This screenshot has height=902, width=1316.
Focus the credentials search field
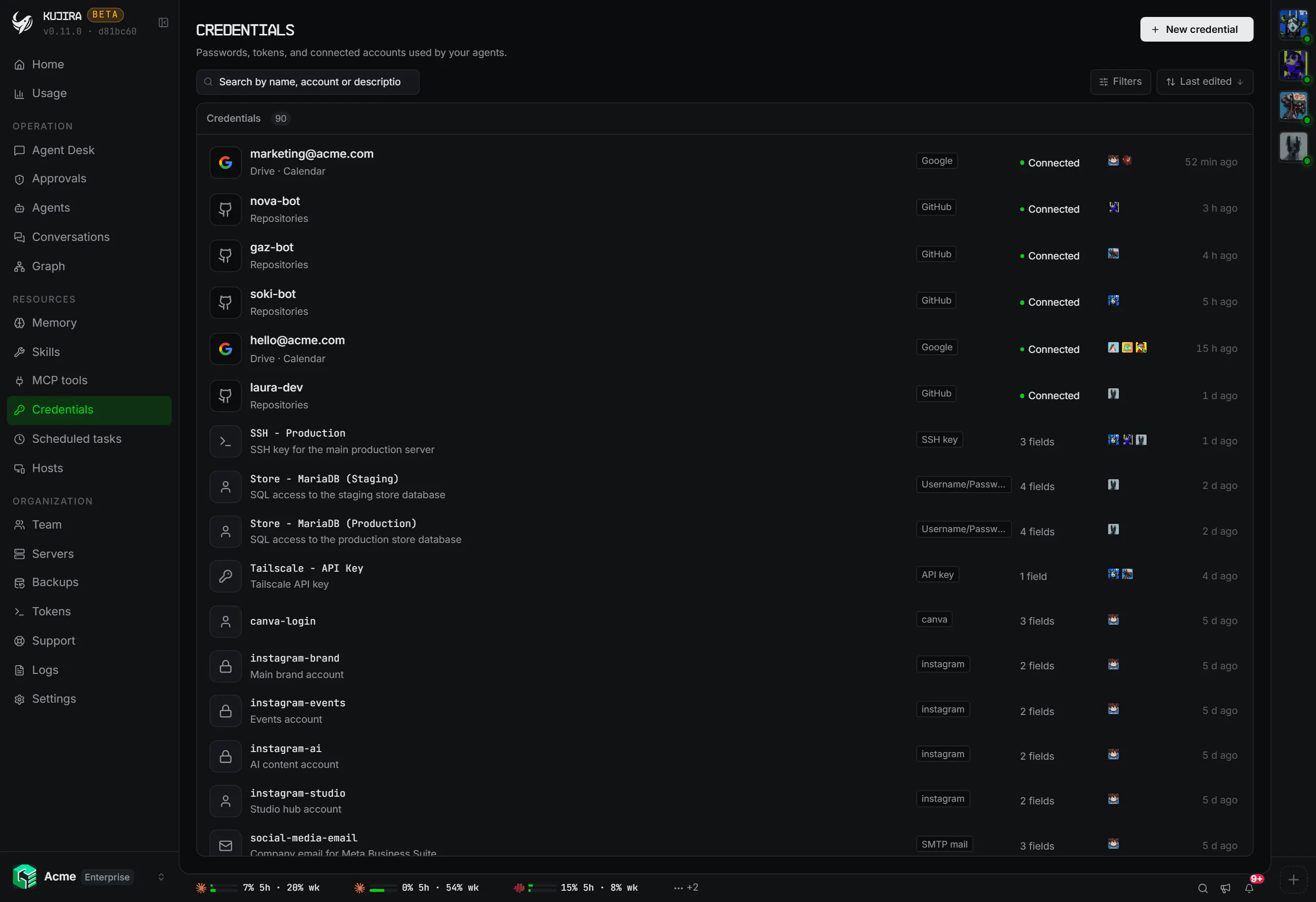coord(308,82)
